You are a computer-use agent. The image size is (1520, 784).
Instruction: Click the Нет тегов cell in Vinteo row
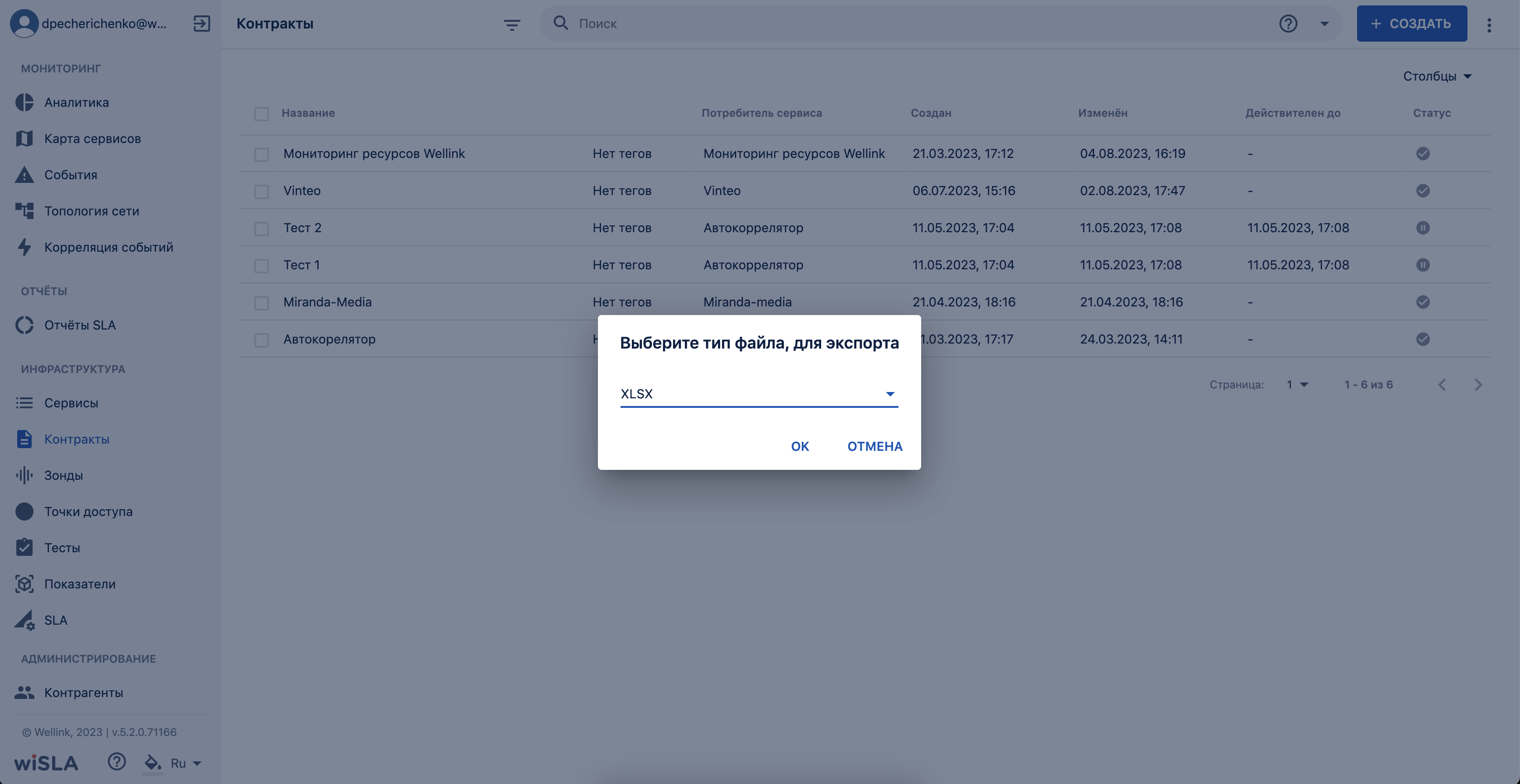click(x=622, y=191)
